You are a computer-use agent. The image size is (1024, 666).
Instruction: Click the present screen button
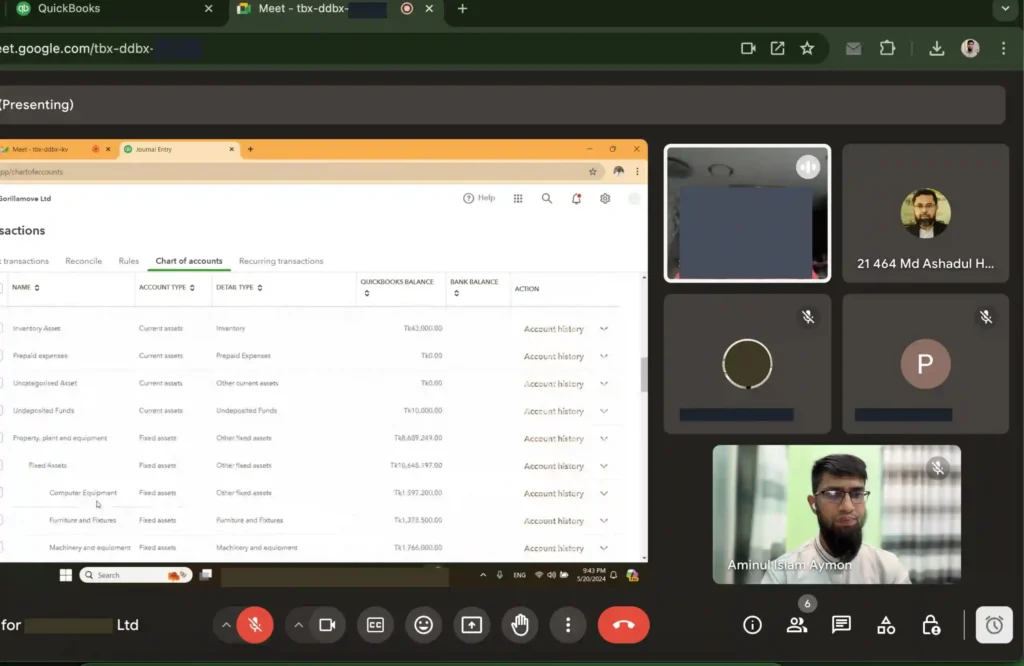472,625
